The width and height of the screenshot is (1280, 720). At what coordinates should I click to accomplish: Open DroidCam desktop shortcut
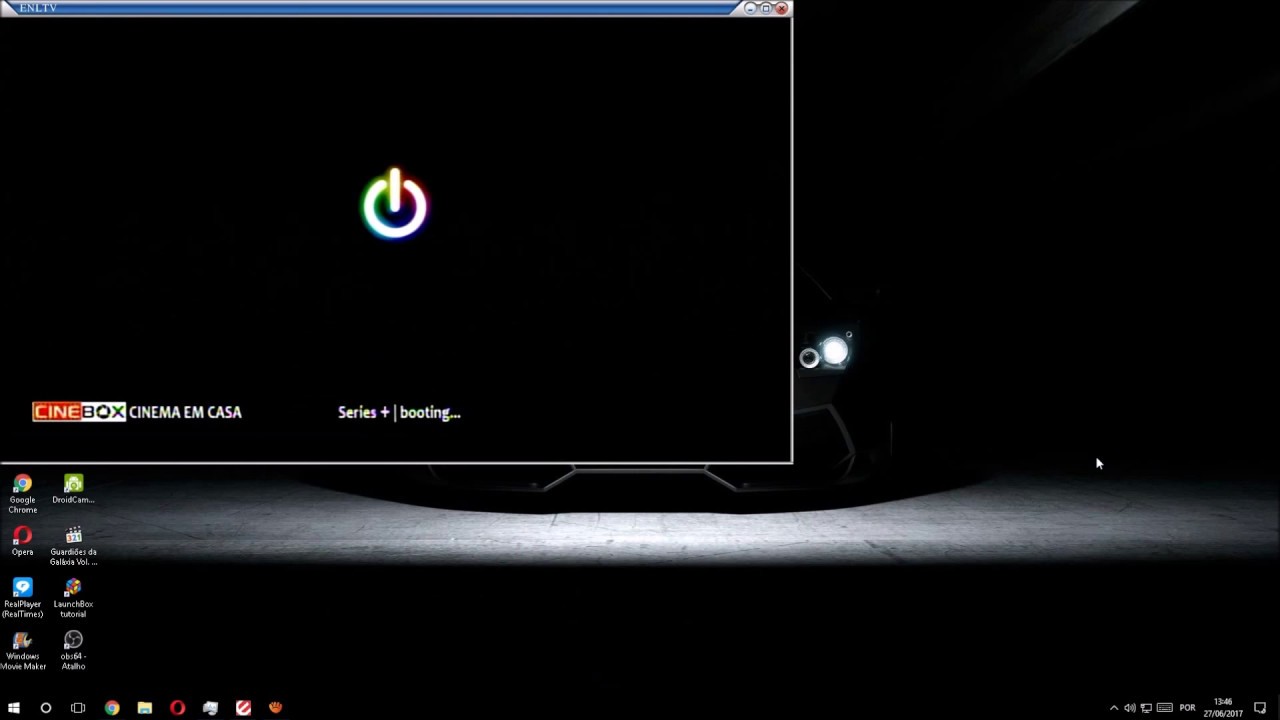(x=73, y=489)
